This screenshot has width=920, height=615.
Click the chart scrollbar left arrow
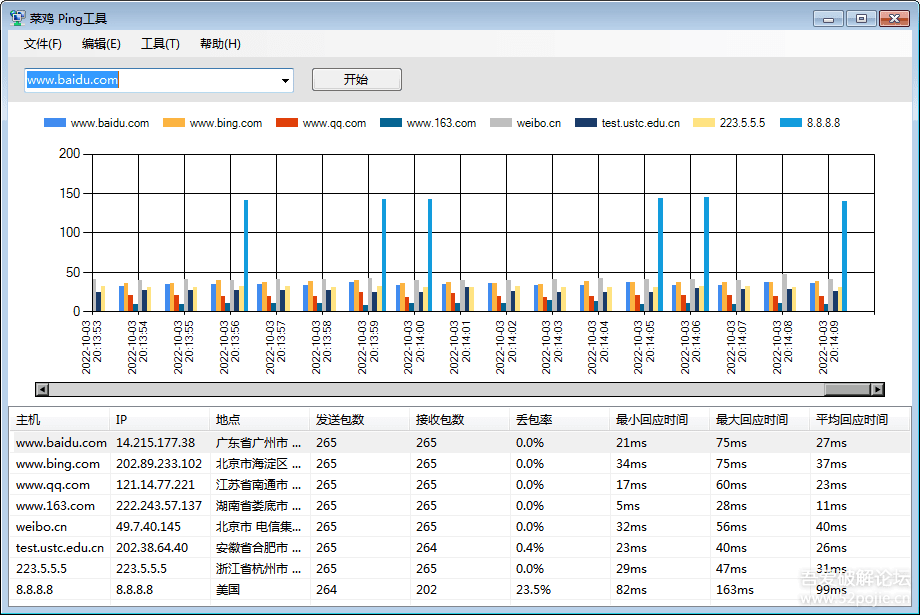tap(42, 389)
